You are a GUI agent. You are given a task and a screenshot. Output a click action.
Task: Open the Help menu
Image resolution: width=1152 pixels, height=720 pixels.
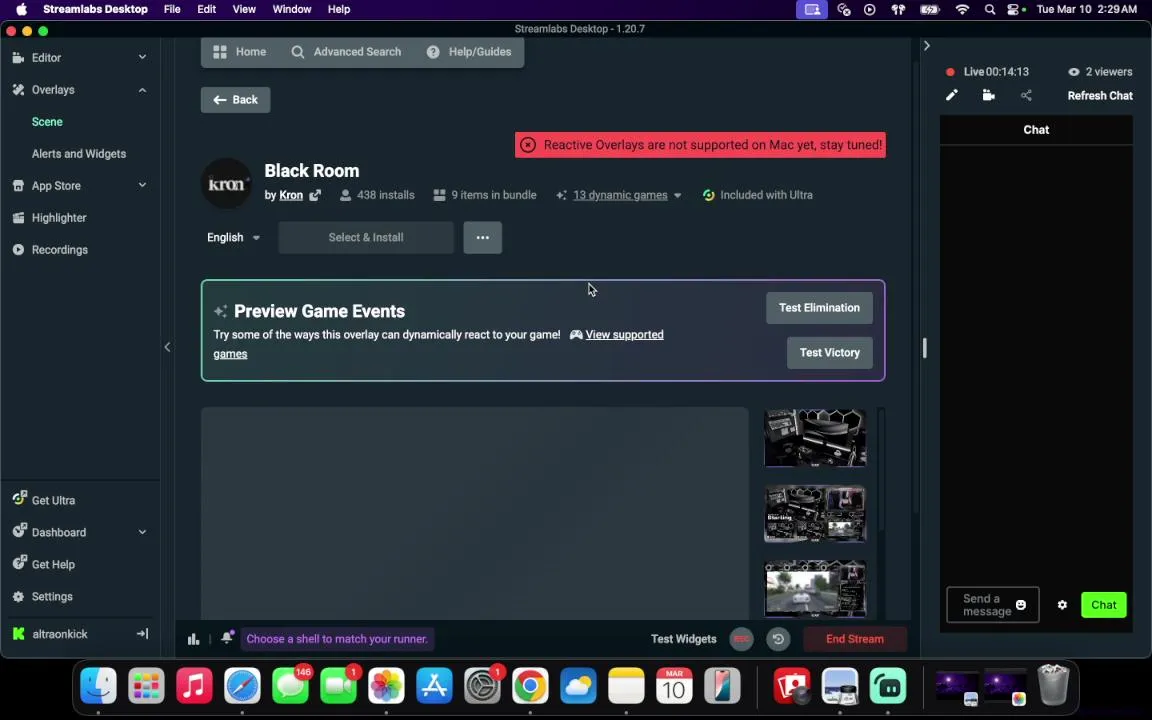[x=339, y=10]
